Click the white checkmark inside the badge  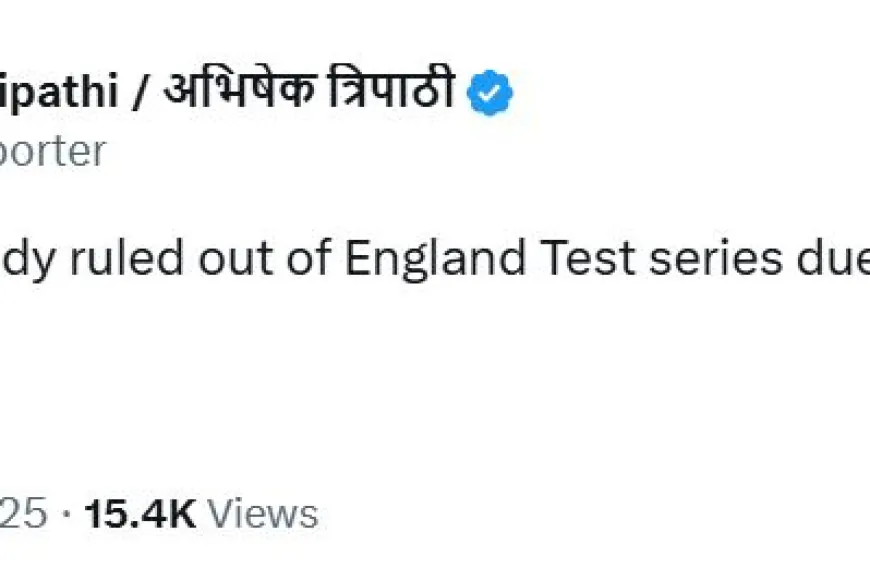tap(489, 93)
